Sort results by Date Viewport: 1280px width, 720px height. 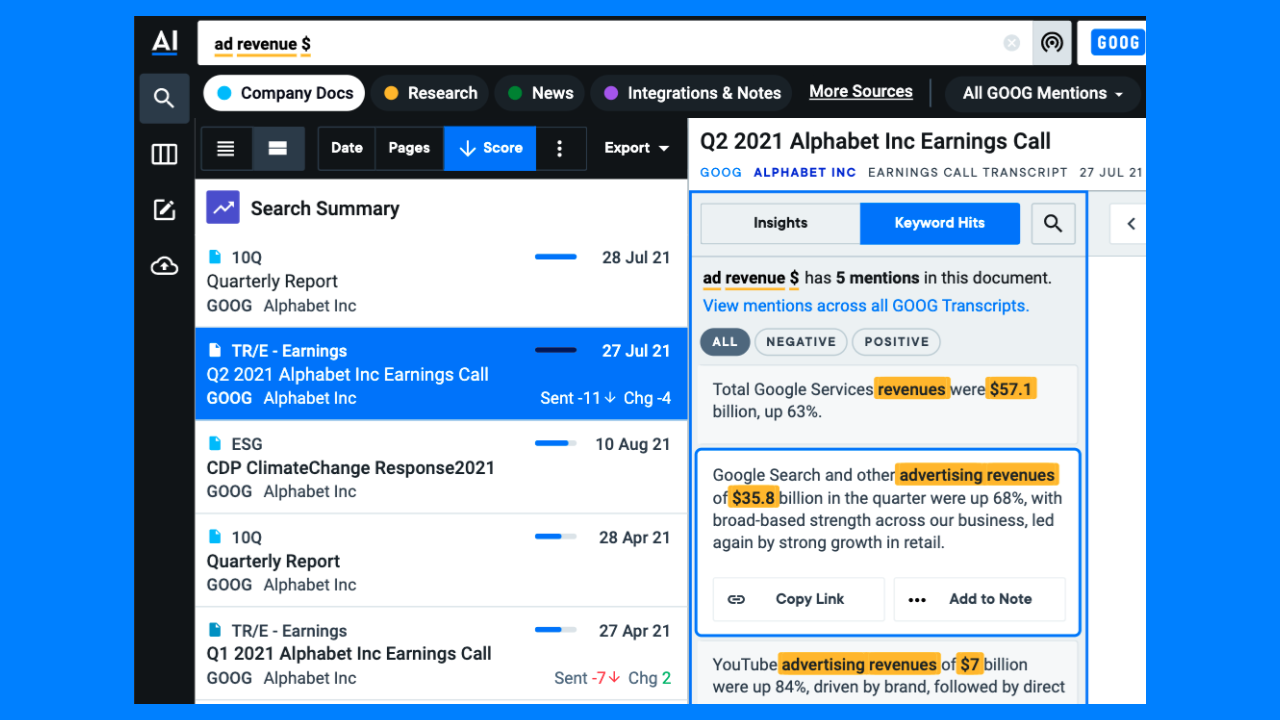pos(346,148)
